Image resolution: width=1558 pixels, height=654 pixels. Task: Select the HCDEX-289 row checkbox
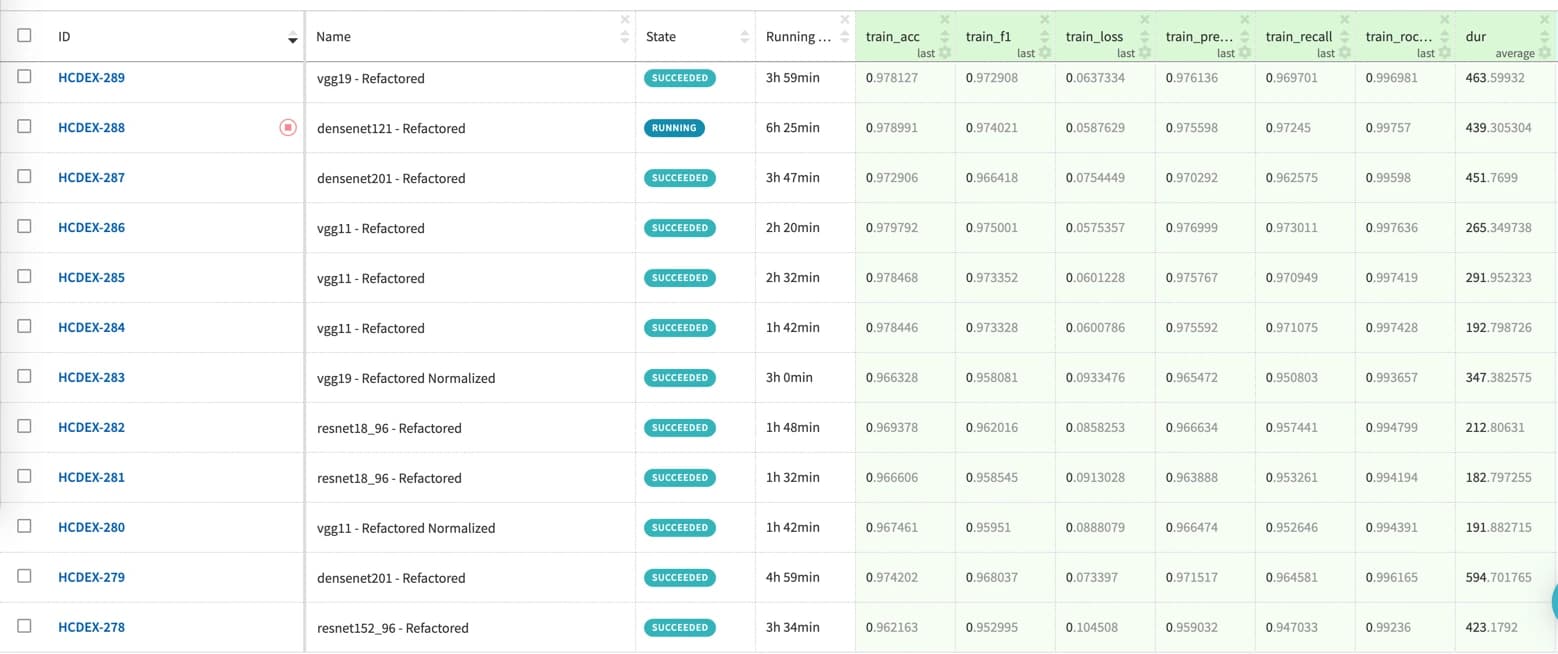click(25, 76)
